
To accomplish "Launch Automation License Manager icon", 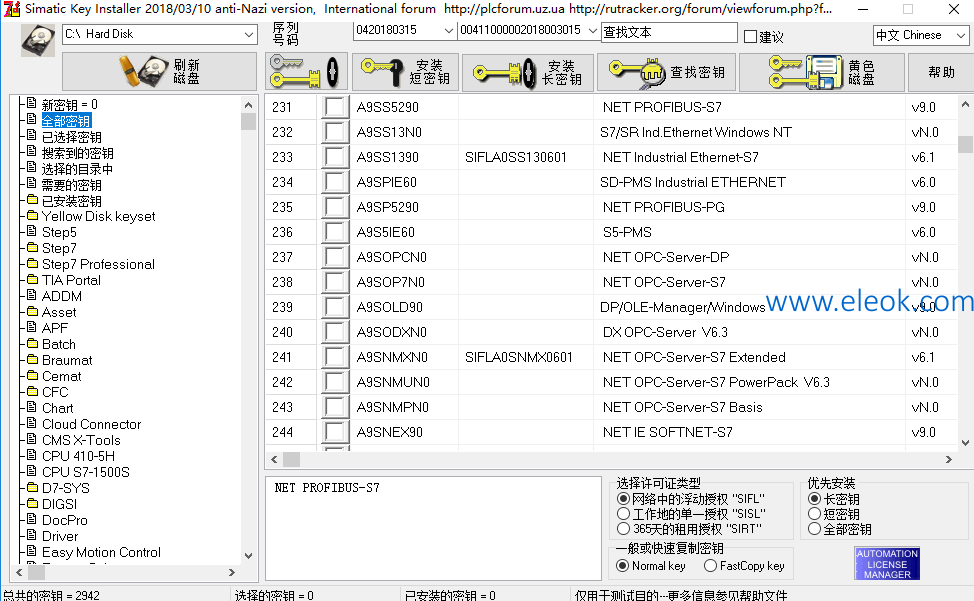I will click(x=887, y=564).
